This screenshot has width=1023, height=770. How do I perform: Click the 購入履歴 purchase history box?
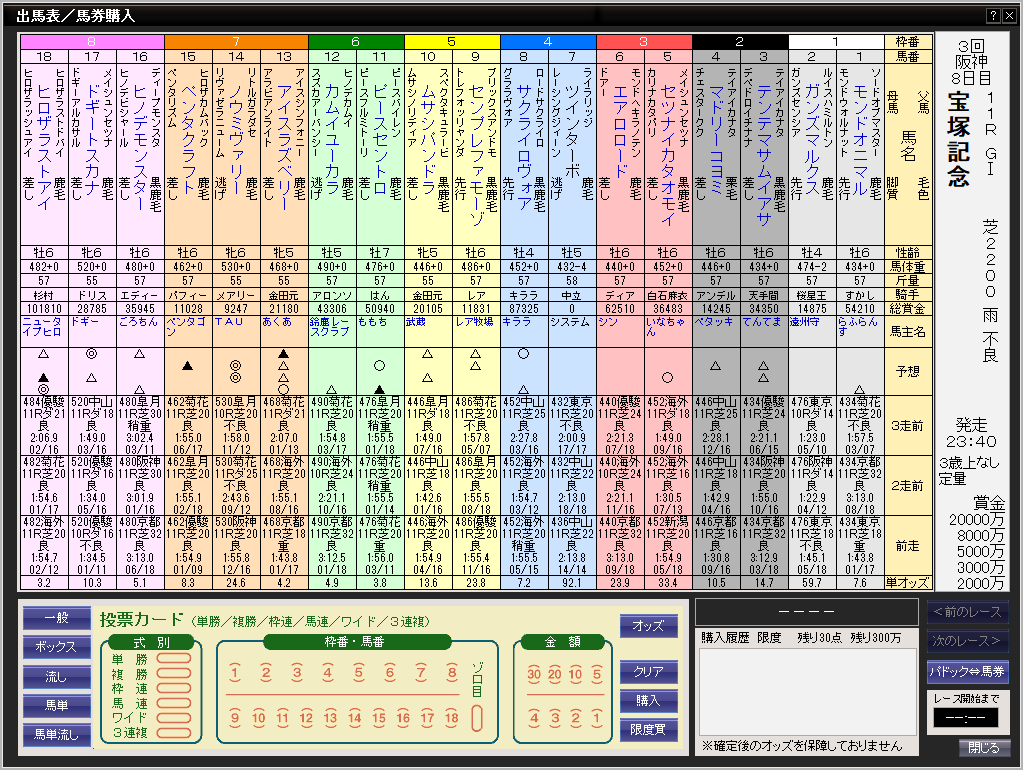808,692
